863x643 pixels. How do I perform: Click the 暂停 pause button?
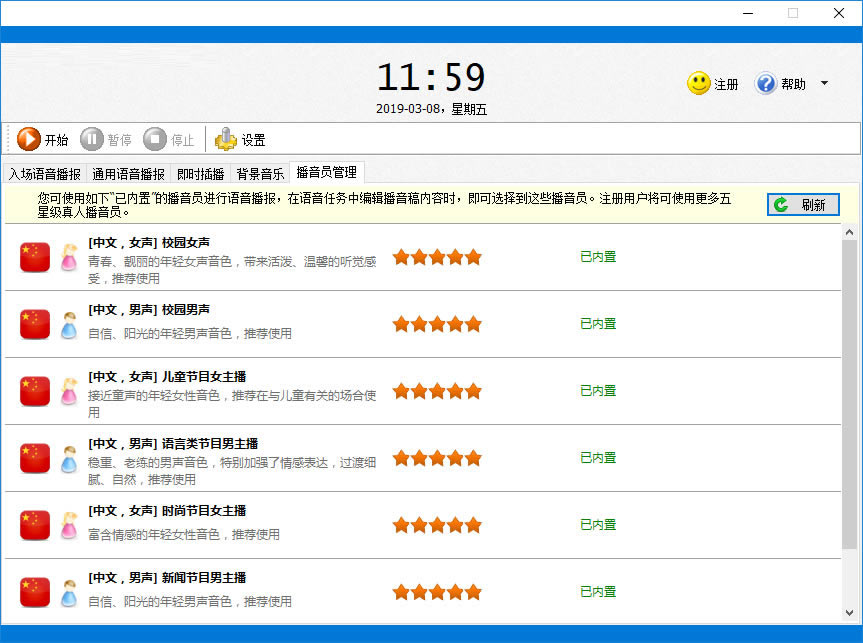tap(106, 139)
